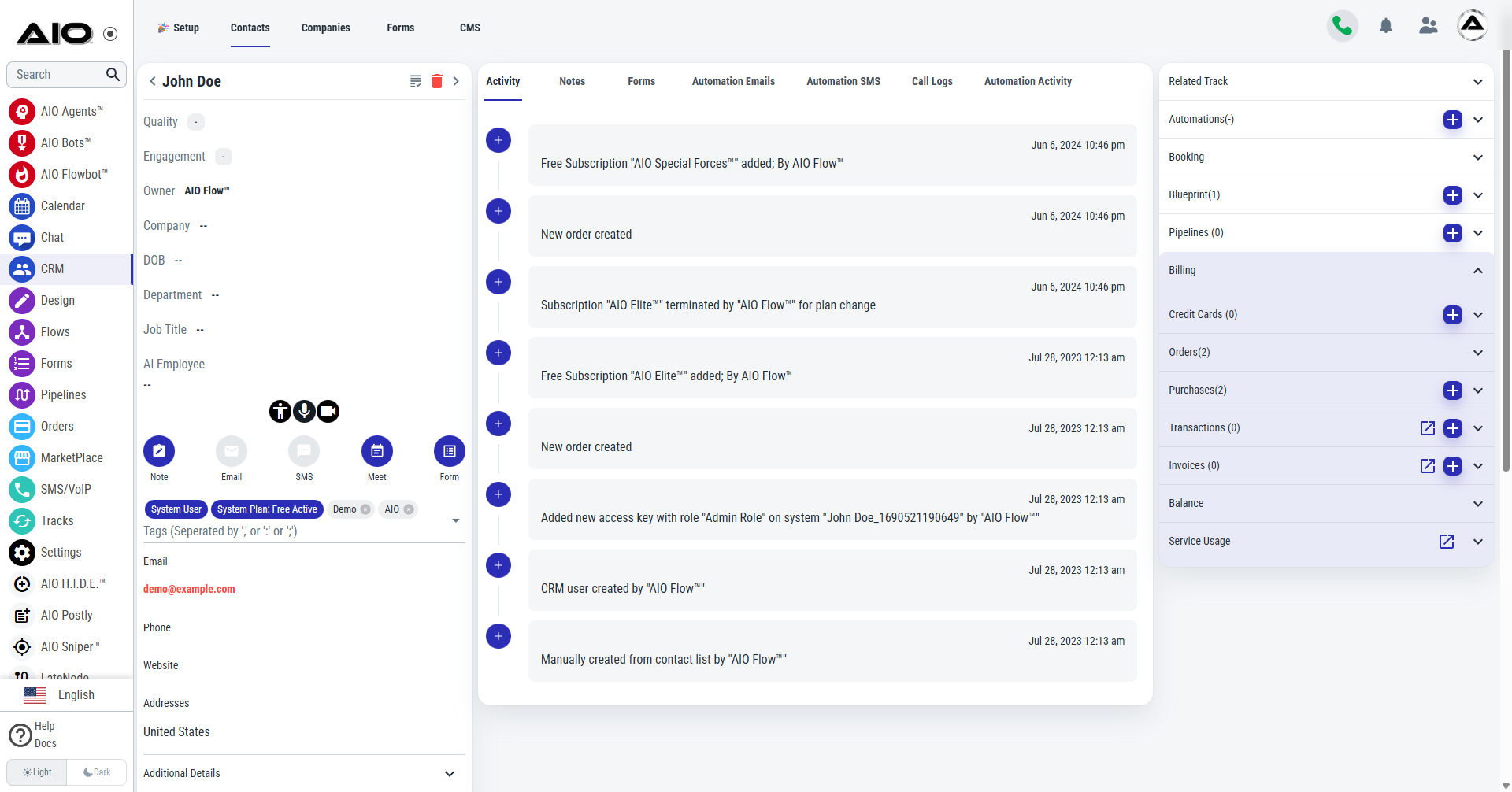Expand the Additional Details section

450,774
